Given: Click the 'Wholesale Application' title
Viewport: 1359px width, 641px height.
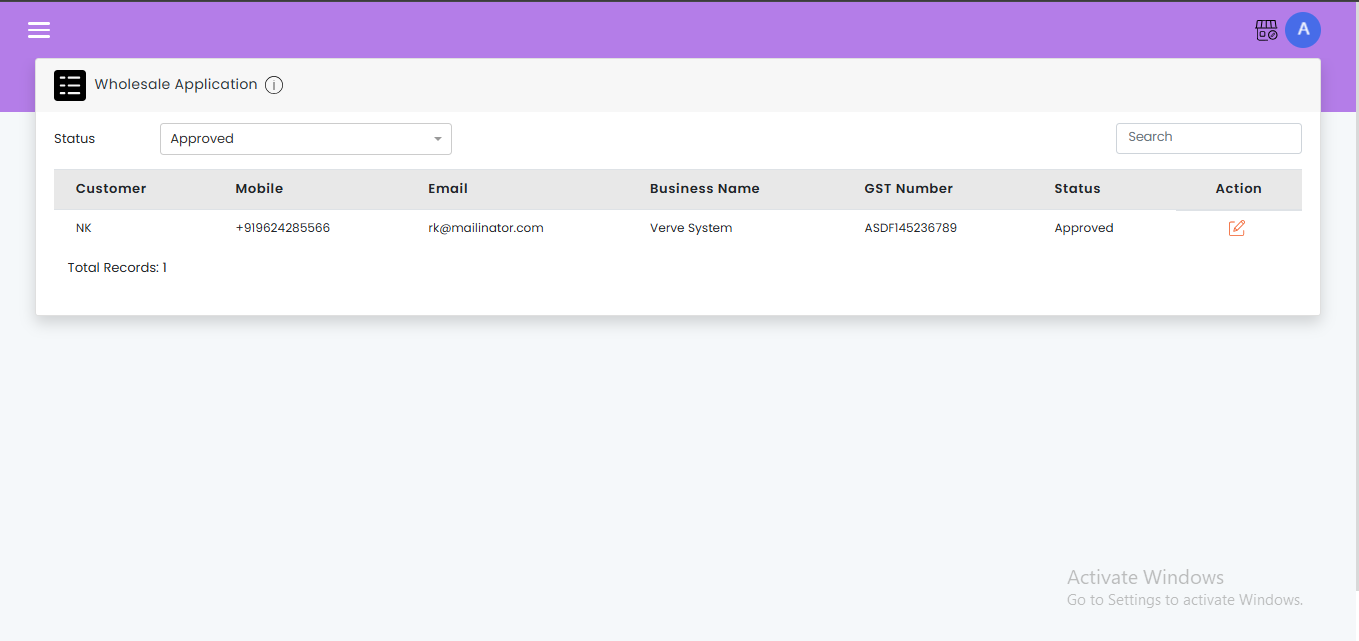Looking at the screenshot, I should tap(176, 85).
